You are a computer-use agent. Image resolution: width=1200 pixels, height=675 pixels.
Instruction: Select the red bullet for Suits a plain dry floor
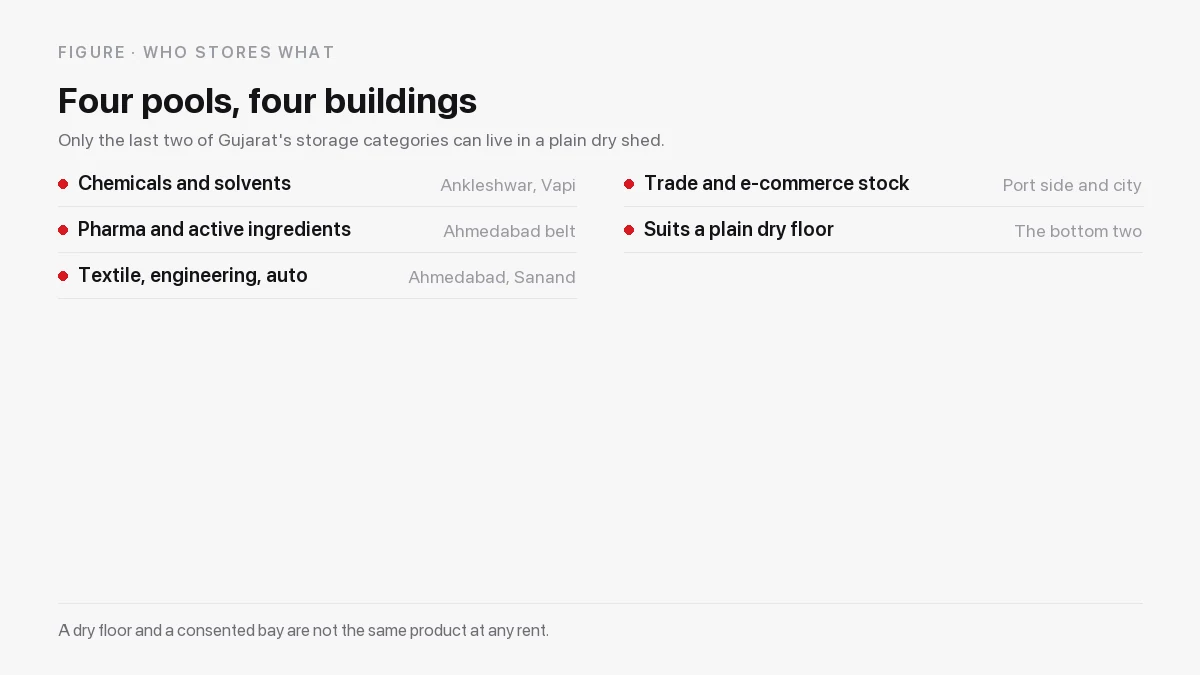pyautogui.click(x=629, y=230)
